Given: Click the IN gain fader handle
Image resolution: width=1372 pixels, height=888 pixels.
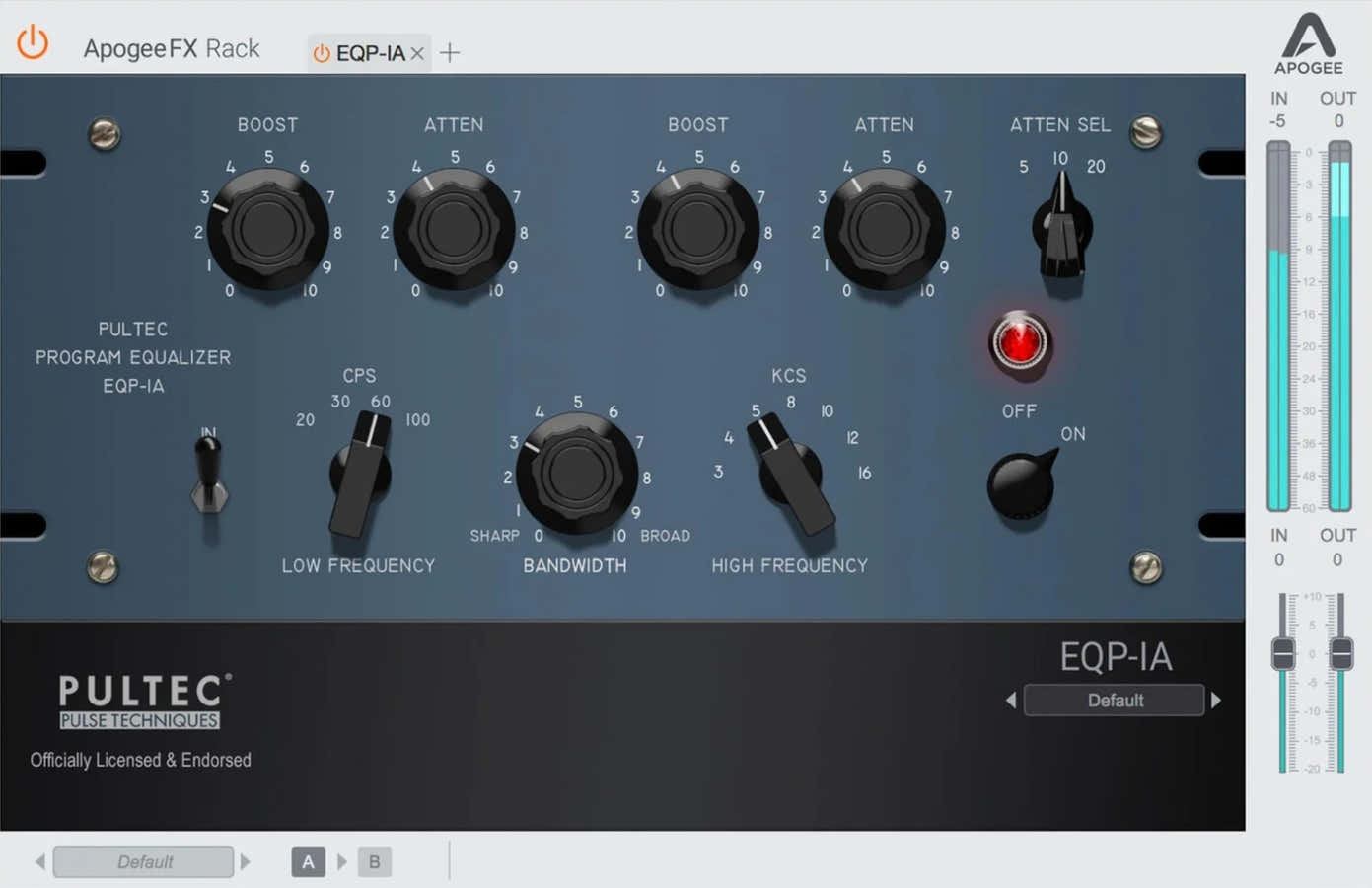Looking at the screenshot, I should [x=1283, y=653].
